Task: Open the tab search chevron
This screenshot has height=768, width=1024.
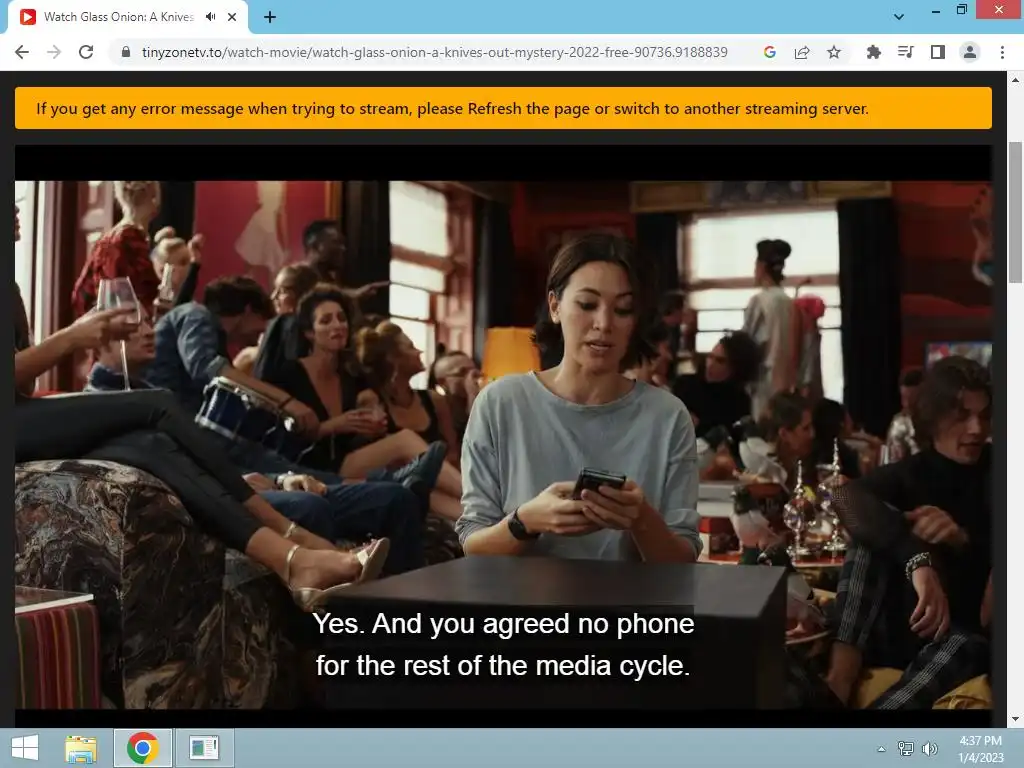Action: tap(899, 17)
